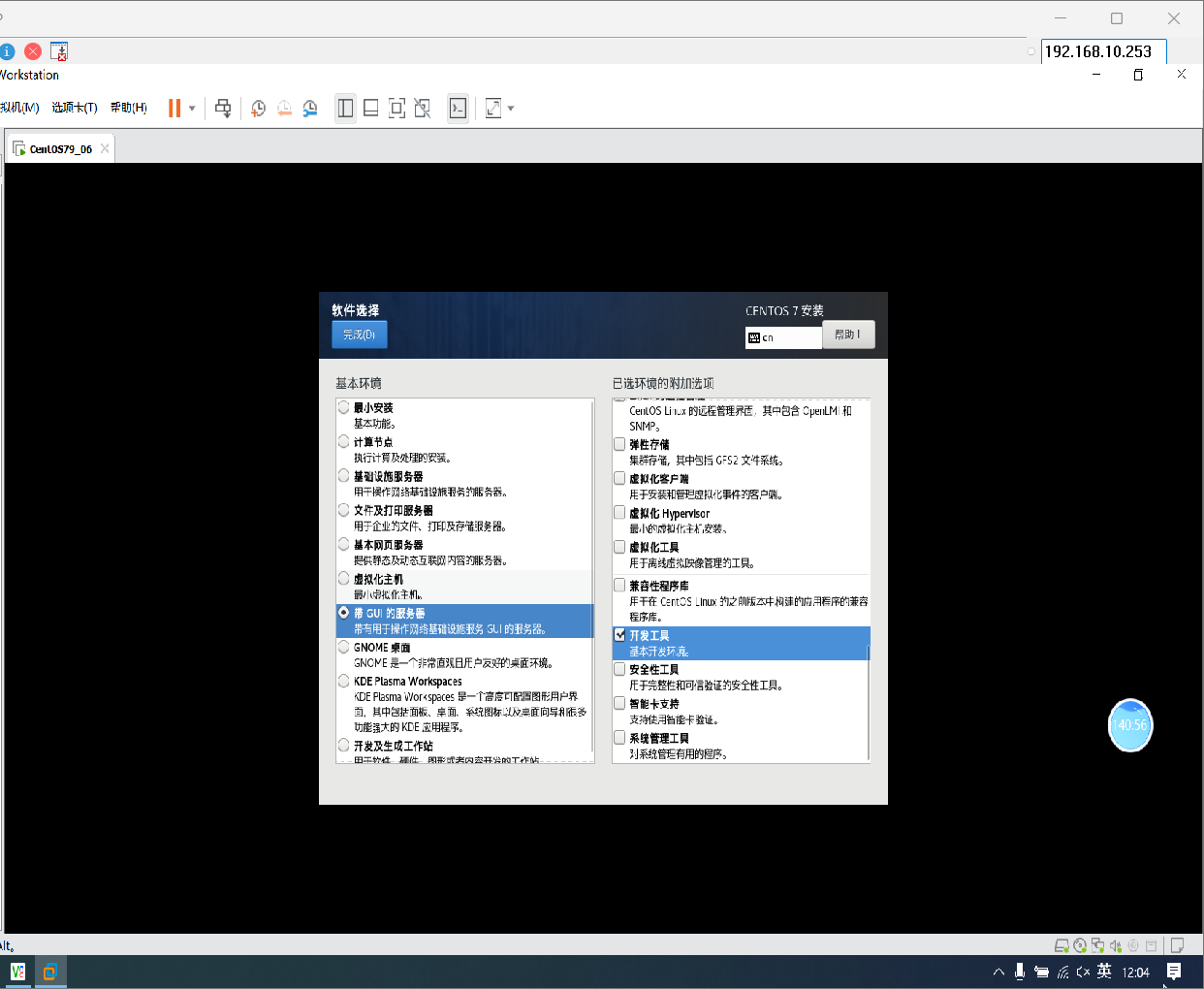Uncheck the 开发工具 checkbox
Screen dimensions: 1204x989
point(619,635)
